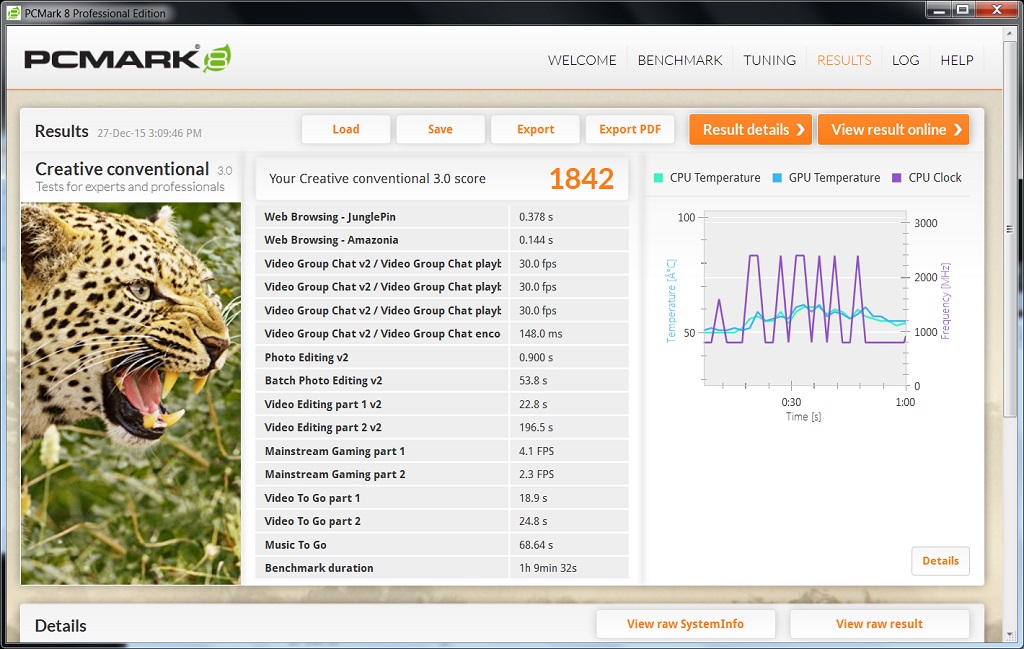Toggle the GPU Temperature legend swatch
Viewport: 1024px width, 649px height.
776,178
